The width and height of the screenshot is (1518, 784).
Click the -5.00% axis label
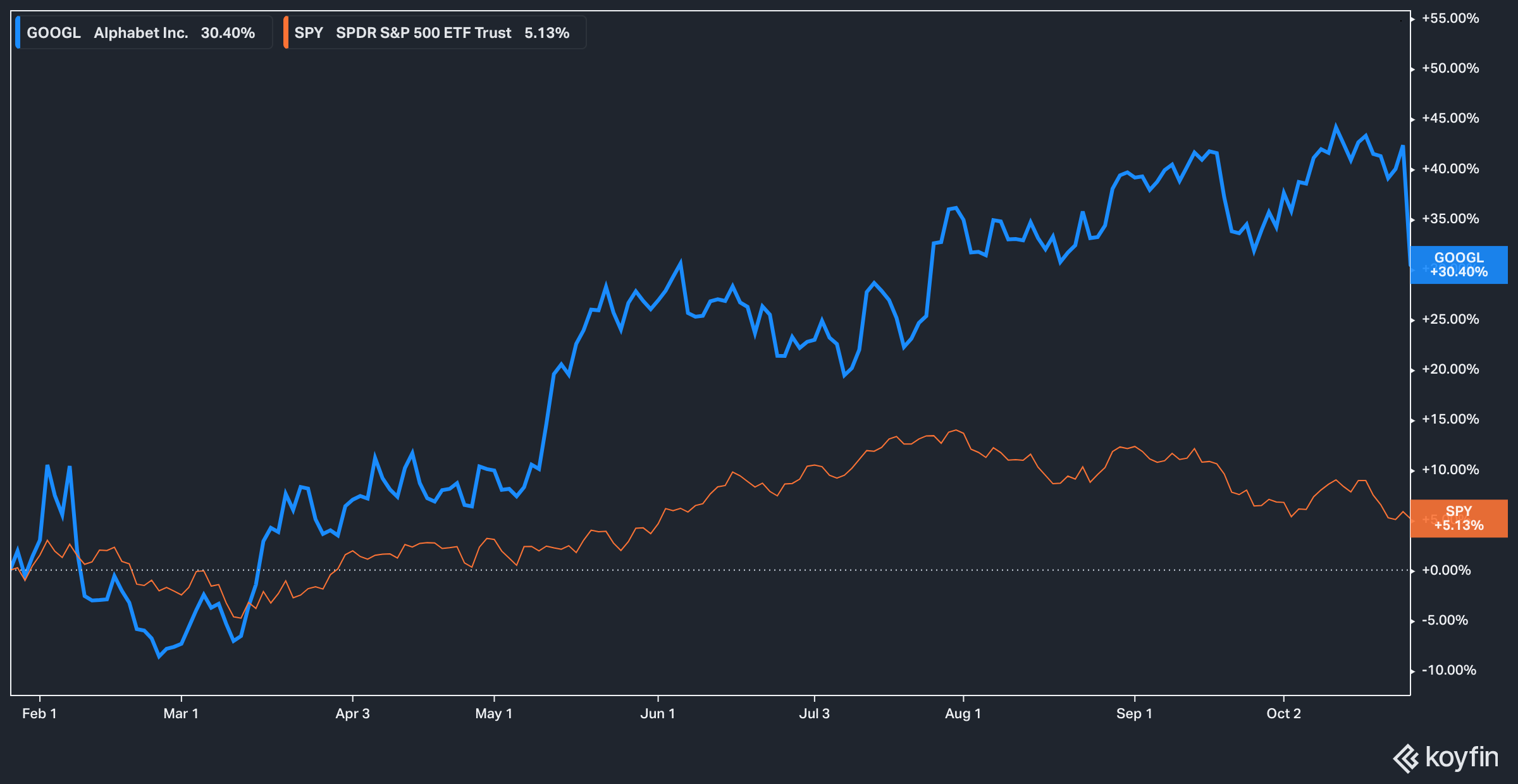point(1445,620)
